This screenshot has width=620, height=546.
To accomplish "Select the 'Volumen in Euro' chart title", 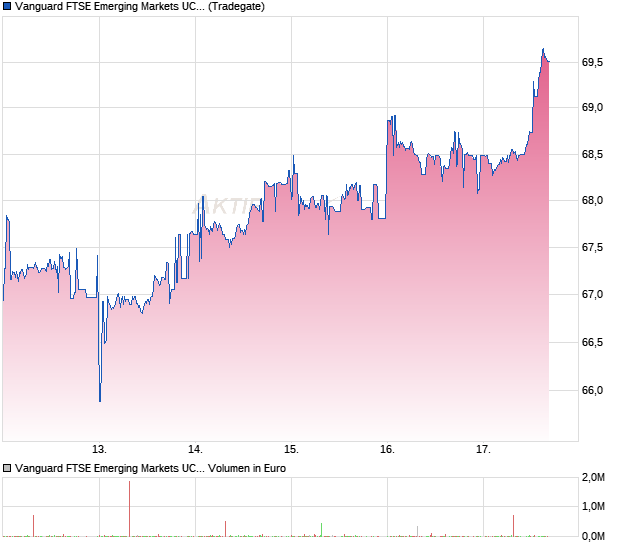I will point(150,469).
